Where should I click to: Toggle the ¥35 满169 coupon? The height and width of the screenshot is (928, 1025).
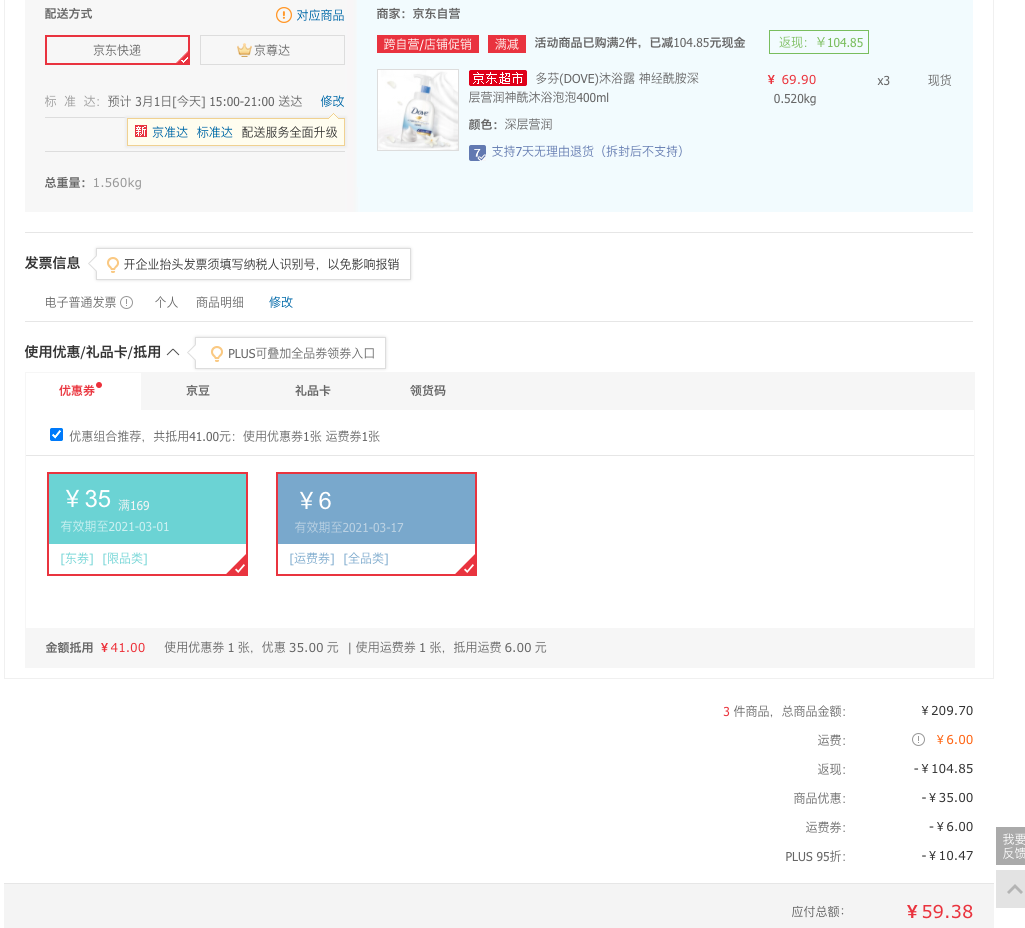click(148, 523)
